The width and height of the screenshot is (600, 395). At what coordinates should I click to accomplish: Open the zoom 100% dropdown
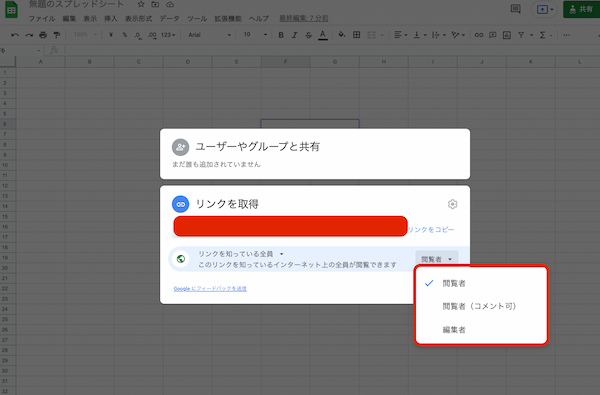(x=85, y=34)
